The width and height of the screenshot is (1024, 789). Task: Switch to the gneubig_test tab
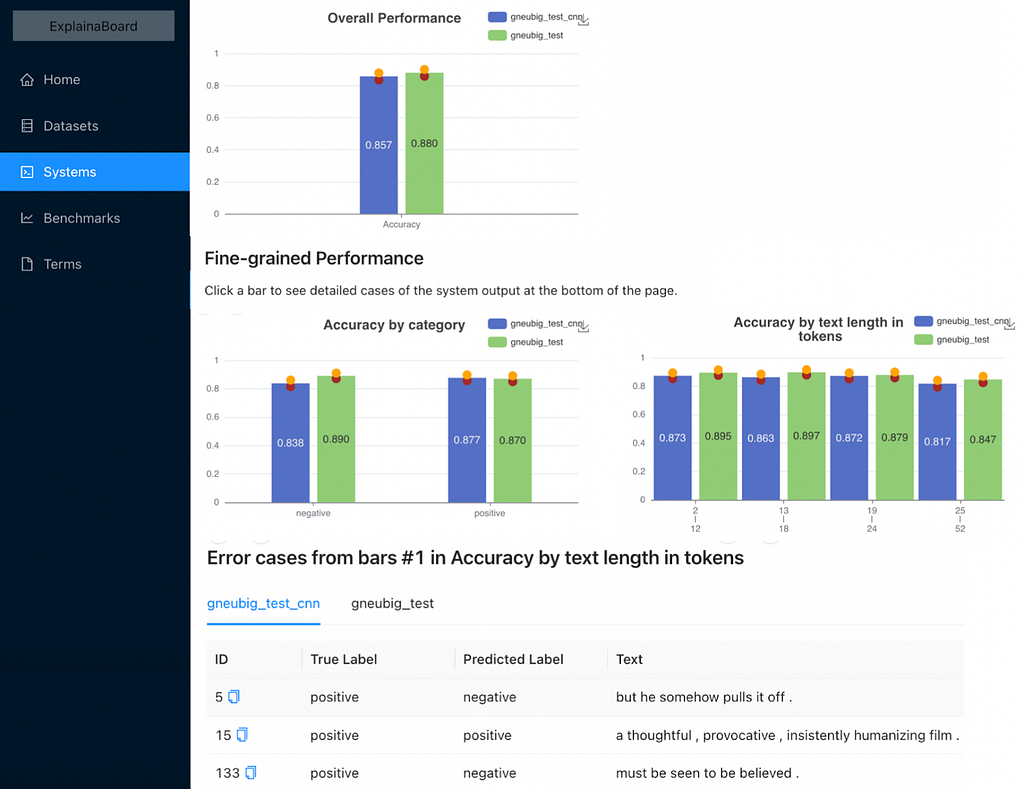[x=392, y=603]
